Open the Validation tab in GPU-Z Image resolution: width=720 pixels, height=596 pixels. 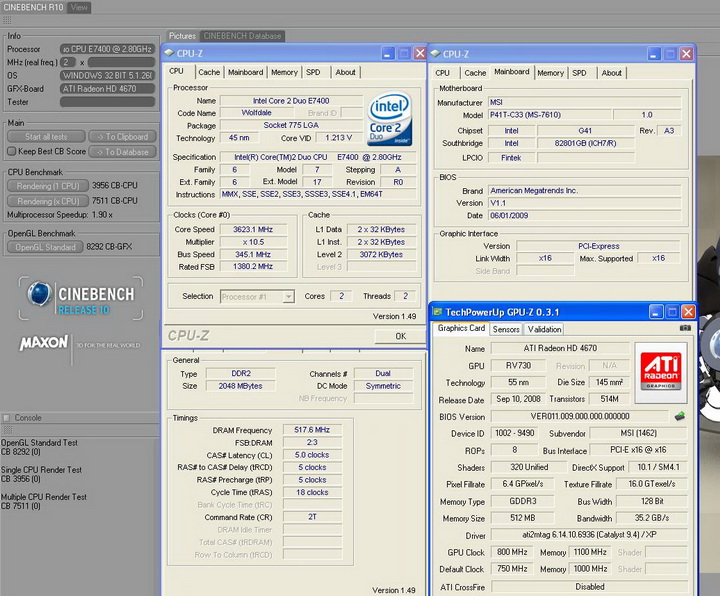point(544,329)
